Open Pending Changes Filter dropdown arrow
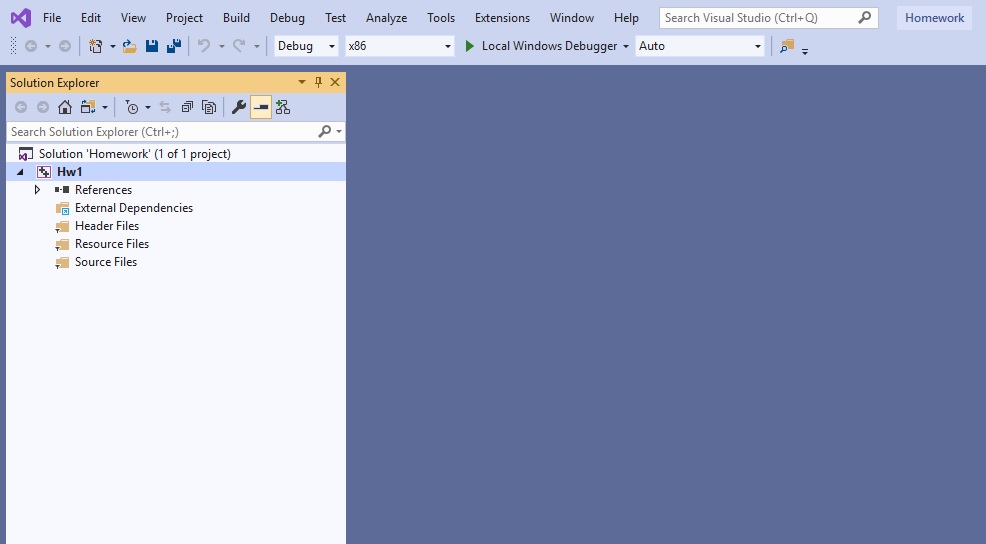This screenshot has width=986, height=544. pyautogui.click(x=148, y=108)
